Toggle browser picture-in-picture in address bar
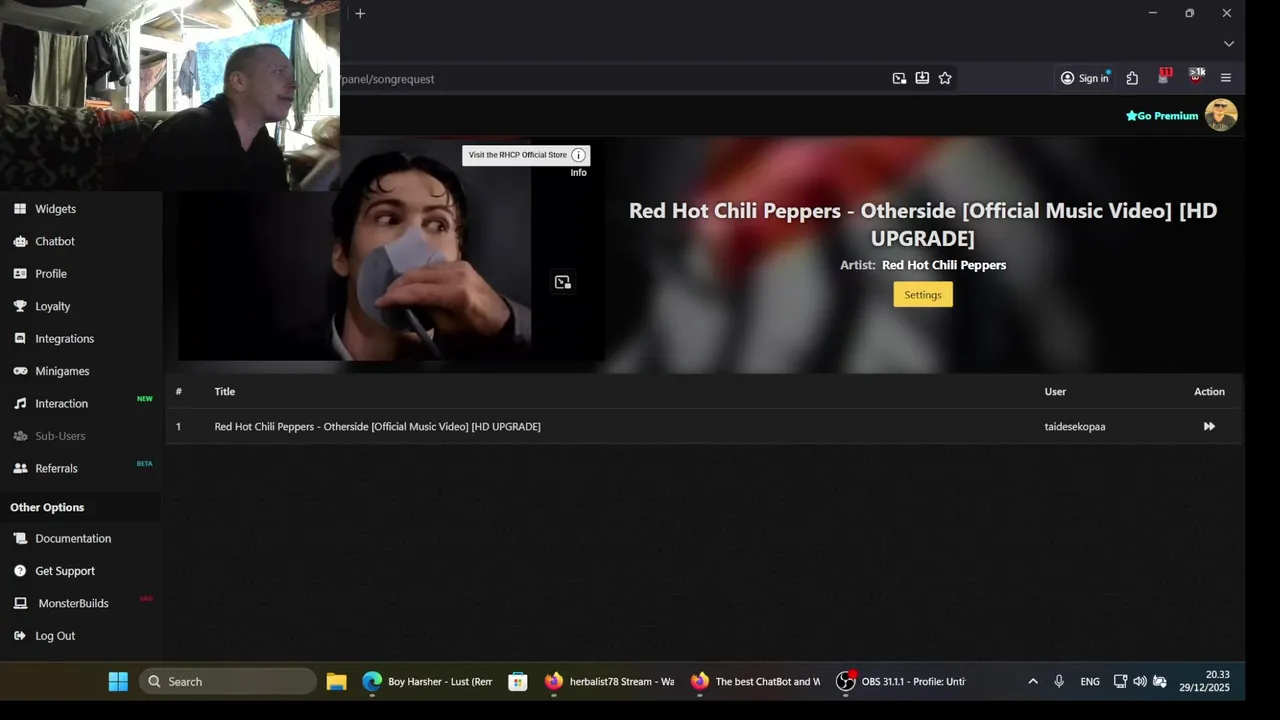The width and height of the screenshot is (1280, 720). 899,78
